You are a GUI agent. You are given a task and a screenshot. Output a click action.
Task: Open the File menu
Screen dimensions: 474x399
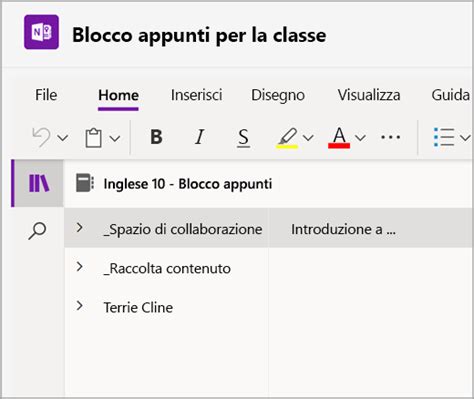pyautogui.click(x=46, y=95)
